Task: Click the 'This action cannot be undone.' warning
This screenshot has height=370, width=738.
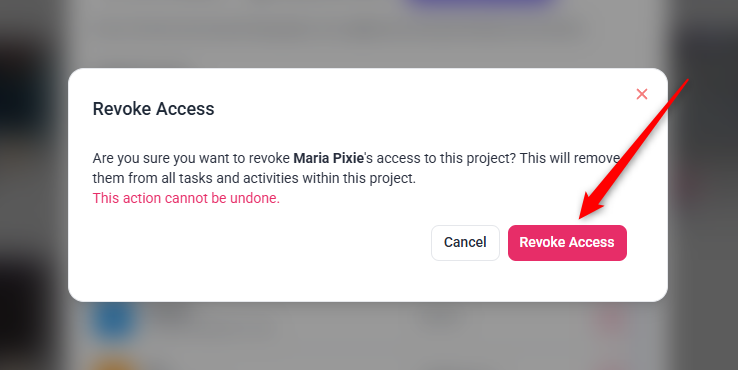Action: pos(186,198)
